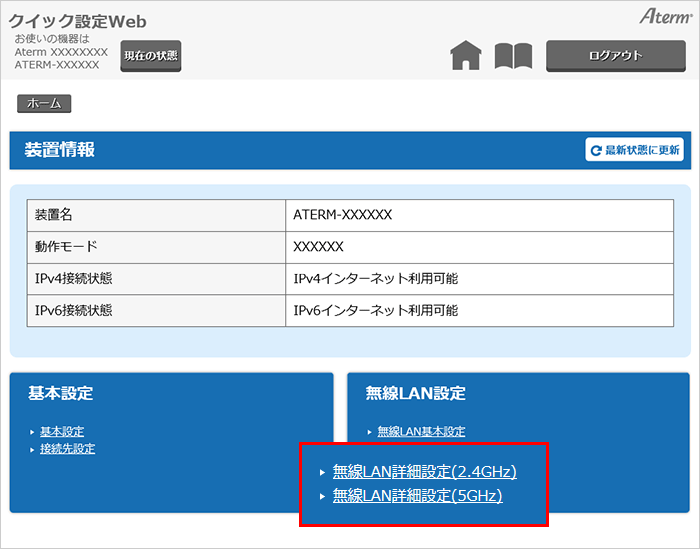Select the ホーム breadcrumb button
The width and height of the screenshot is (700, 549).
pyautogui.click(x=44, y=103)
